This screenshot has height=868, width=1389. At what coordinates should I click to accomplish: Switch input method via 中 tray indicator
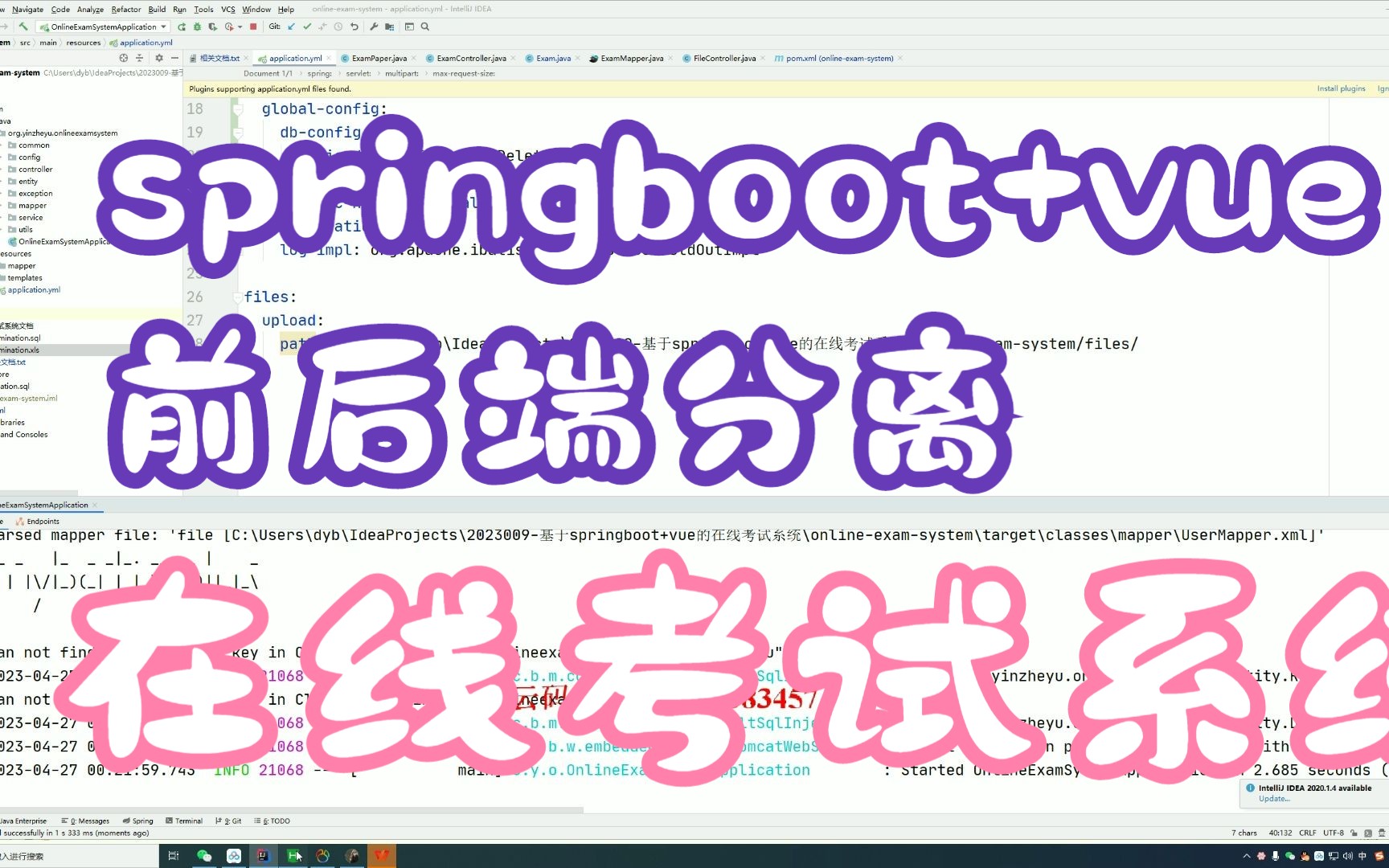(1362, 856)
